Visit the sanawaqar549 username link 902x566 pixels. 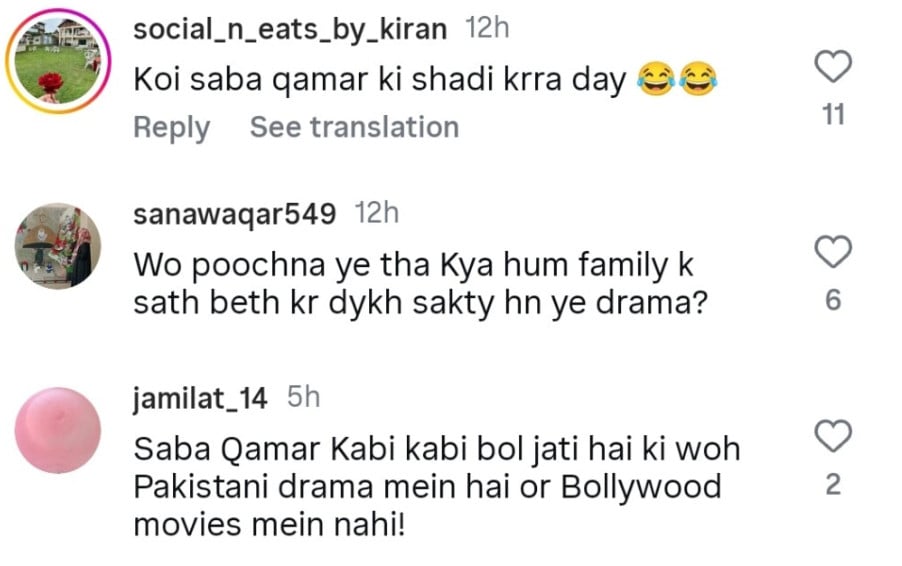(x=233, y=213)
